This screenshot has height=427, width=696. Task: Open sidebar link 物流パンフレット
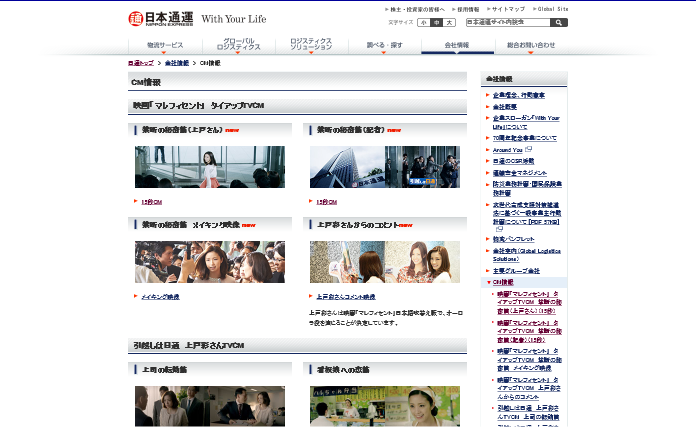pyautogui.click(x=514, y=239)
